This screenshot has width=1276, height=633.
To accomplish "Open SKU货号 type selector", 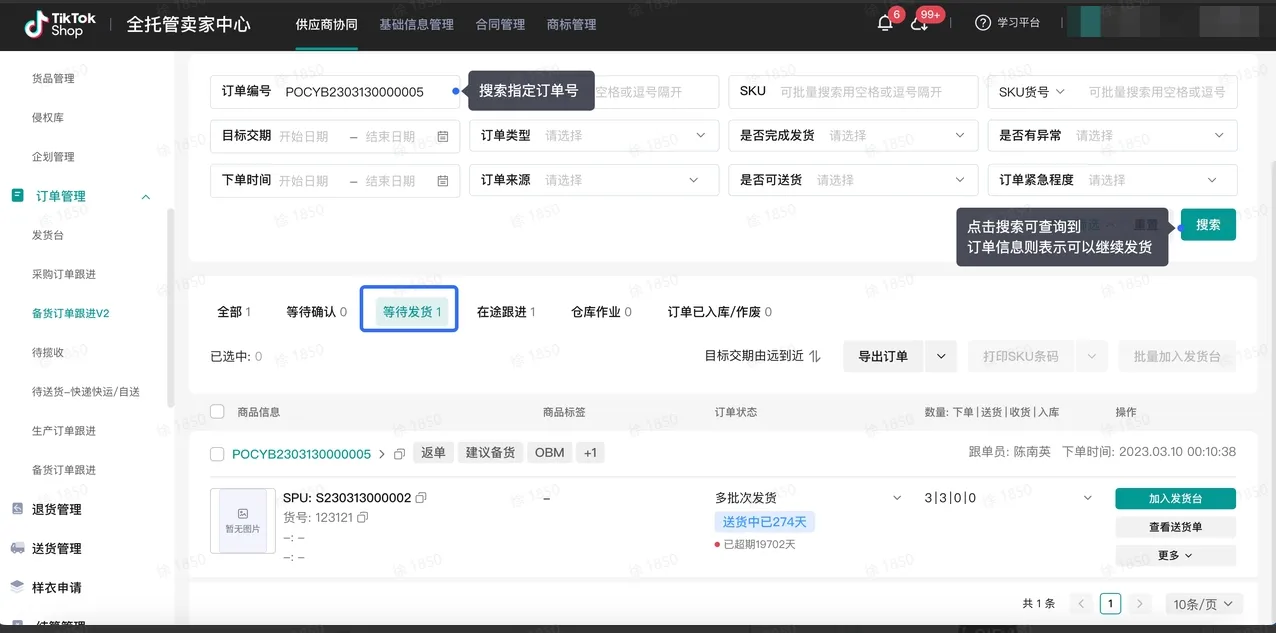I will click(x=1032, y=91).
